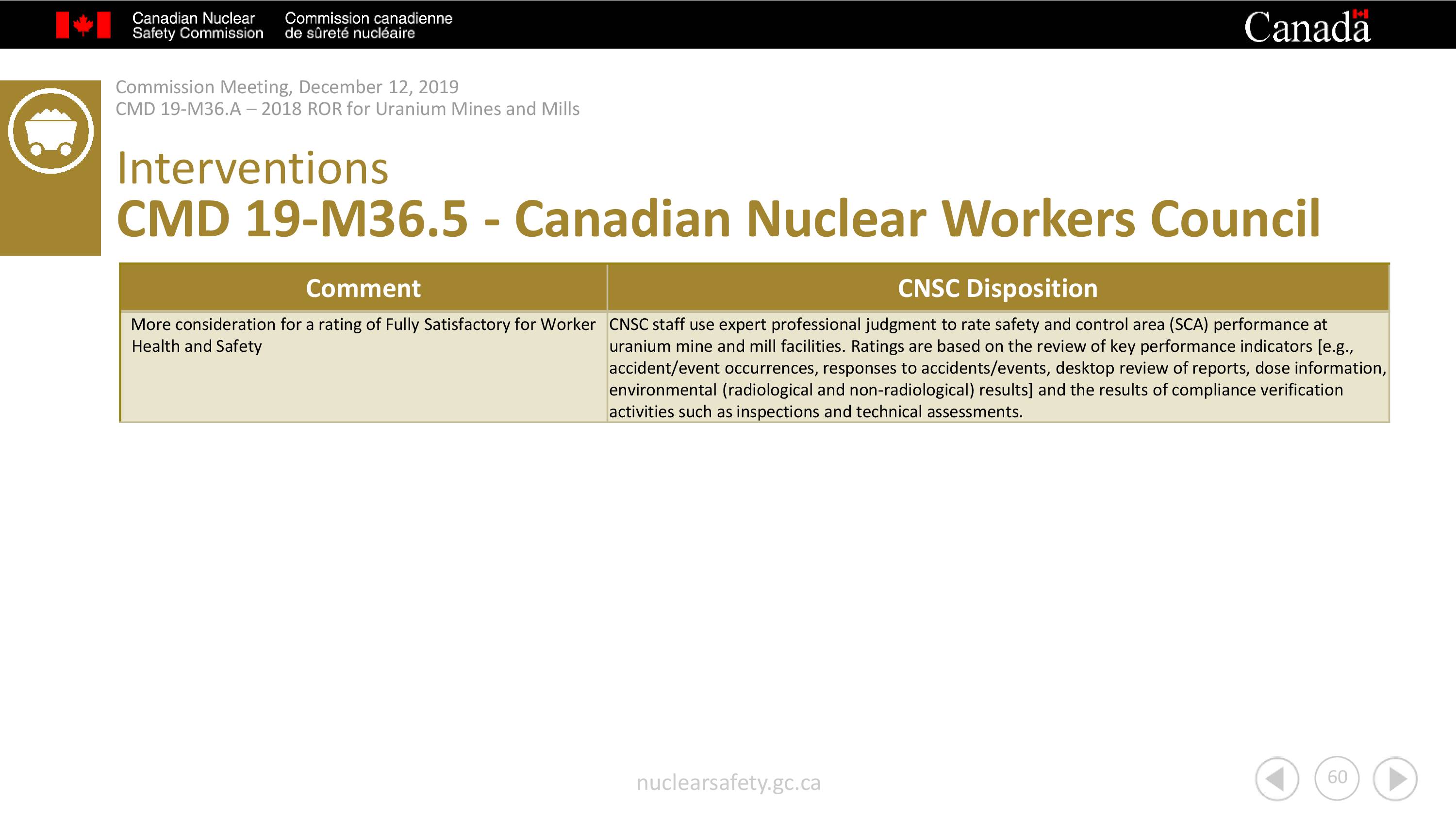Go to the previous slide arrow
Viewport: 1456px width, 819px height.
coord(1277,778)
